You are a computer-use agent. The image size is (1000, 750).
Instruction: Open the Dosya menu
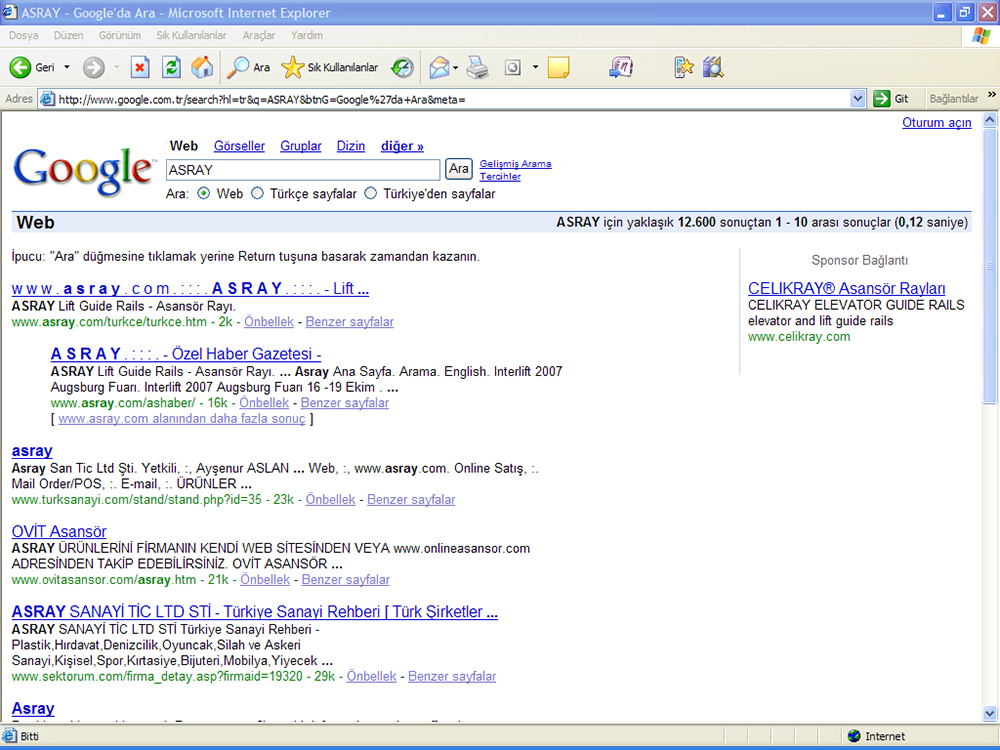24,35
